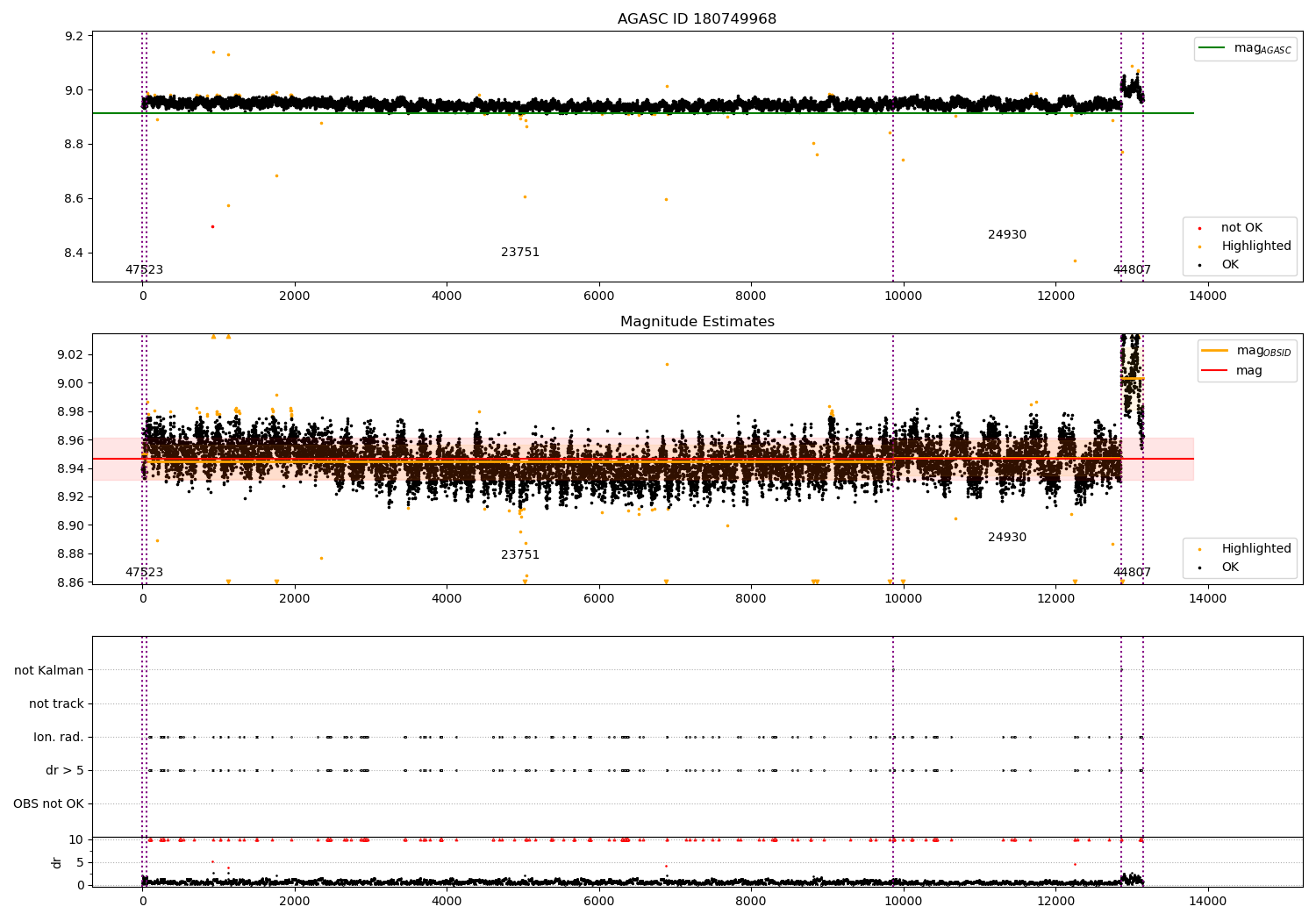The image size is (1316, 921).
Task: Click the 8.6 y-axis tick label
Action: [75, 199]
